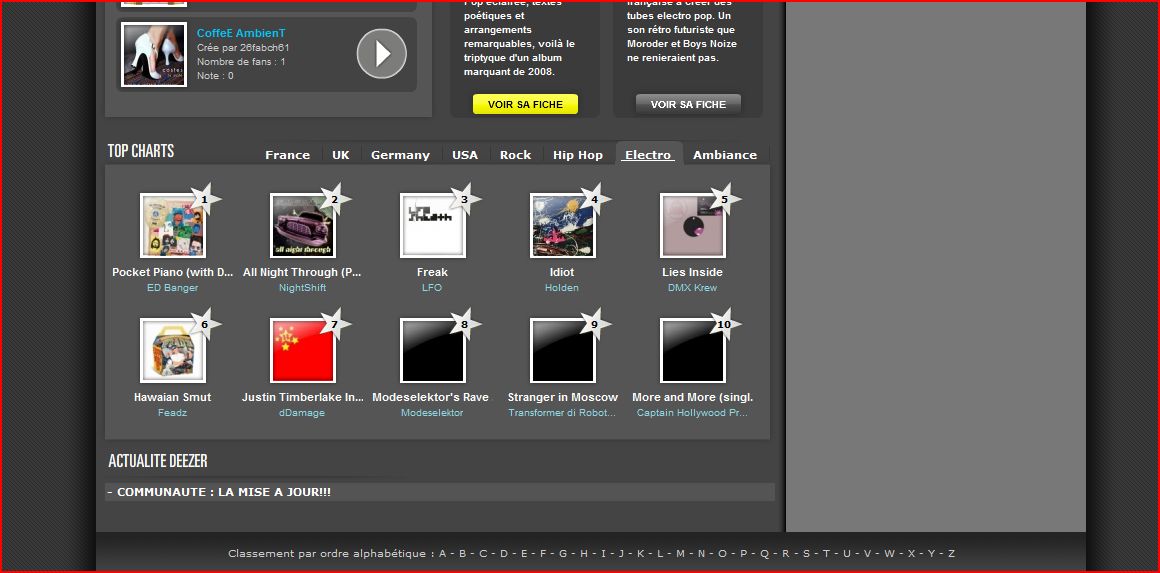Click the Hawaian Smut track title

tap(172, 397)
